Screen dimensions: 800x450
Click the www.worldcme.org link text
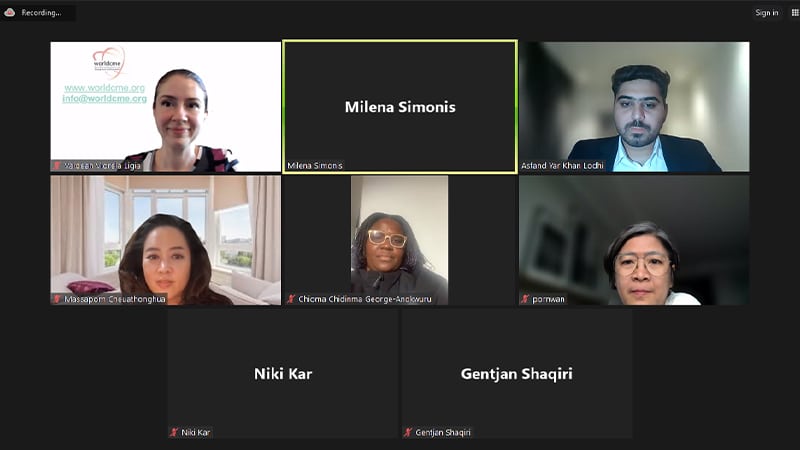coord(105,88)
